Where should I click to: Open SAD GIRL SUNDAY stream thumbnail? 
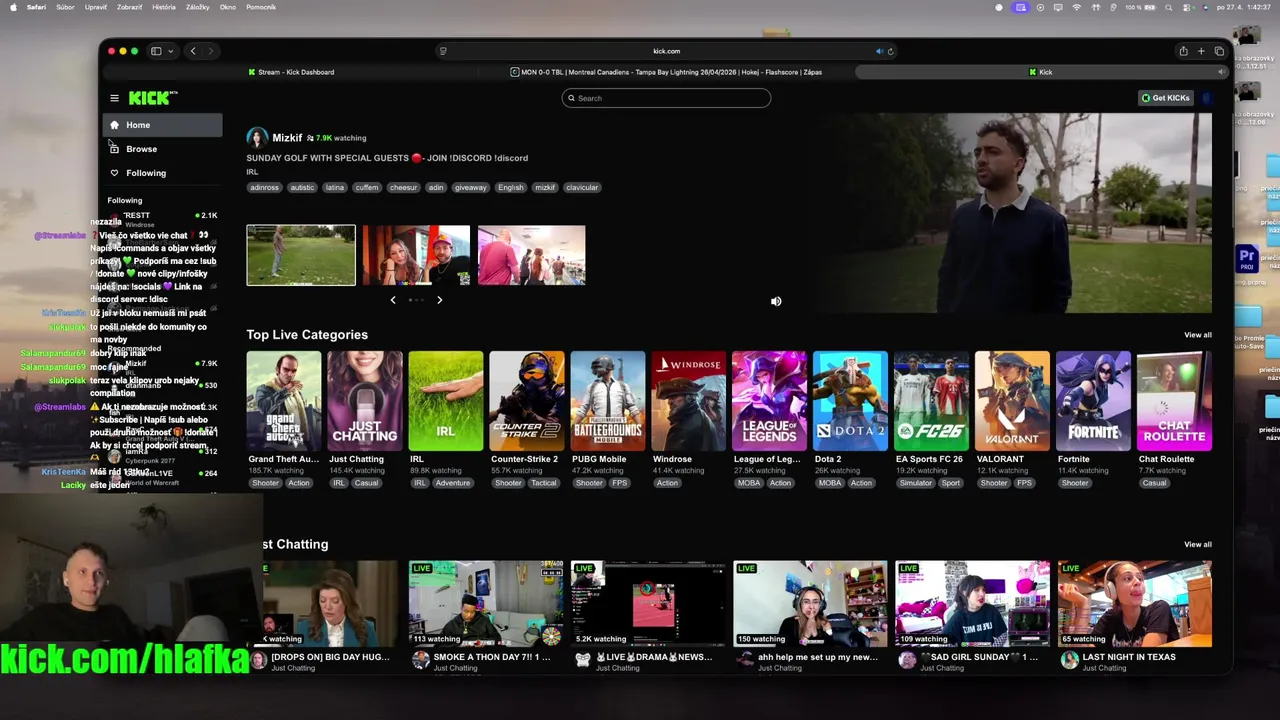click(972, 603)
